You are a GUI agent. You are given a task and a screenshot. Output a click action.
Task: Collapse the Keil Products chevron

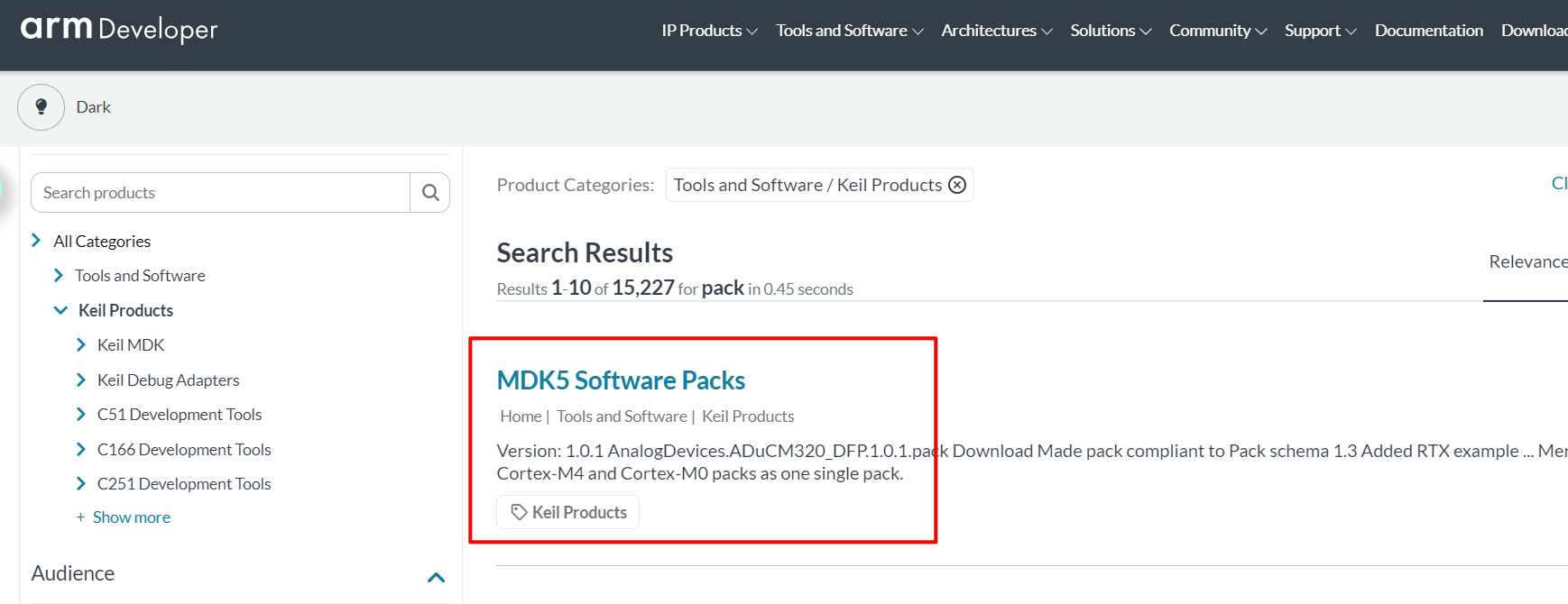[x=60, y=310]
